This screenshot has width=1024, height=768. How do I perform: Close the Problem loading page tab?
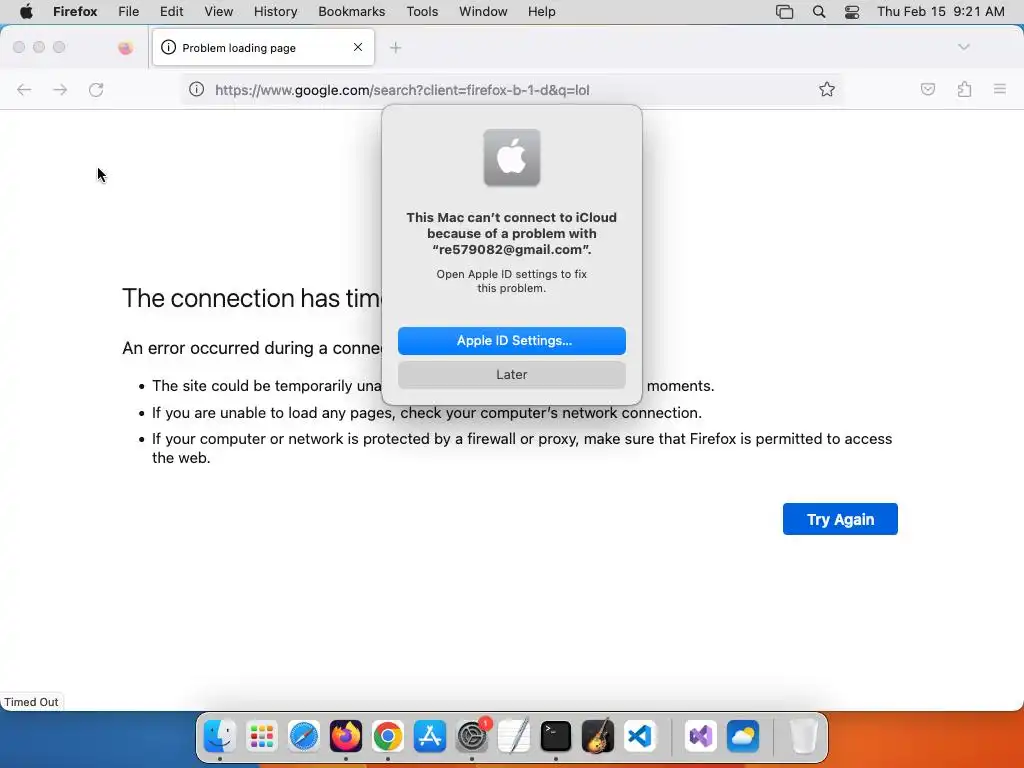(x=358, y=47)
